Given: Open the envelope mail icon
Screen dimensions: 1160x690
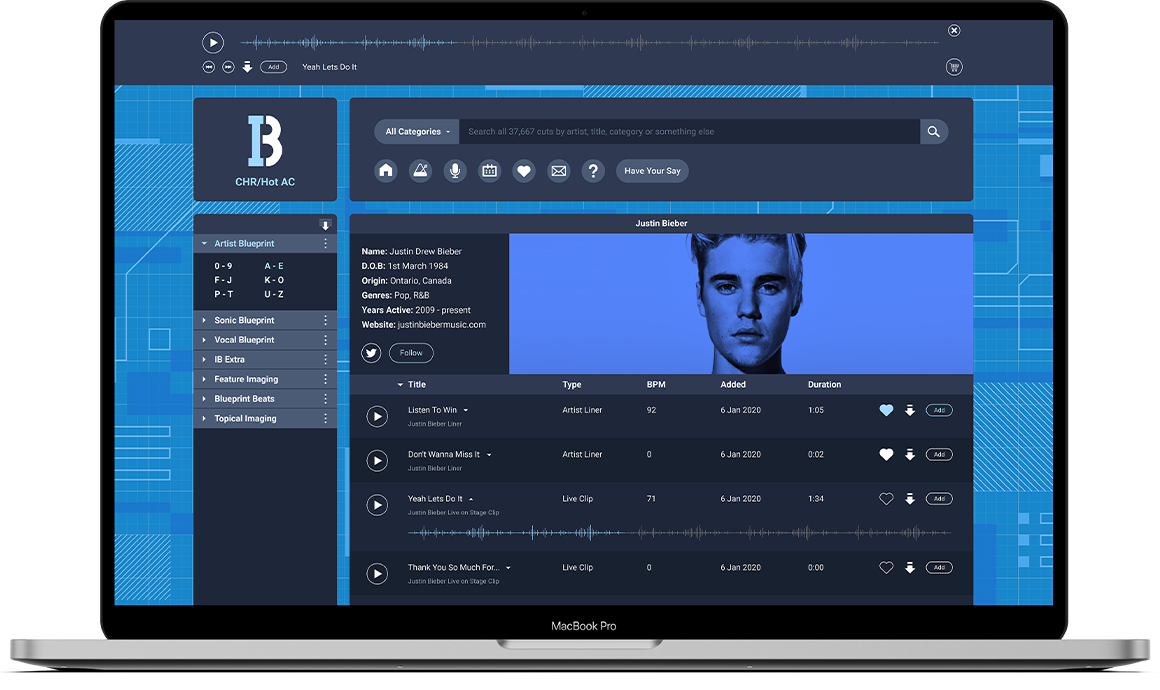Looking at the screenshot, I should coord(559,171).
